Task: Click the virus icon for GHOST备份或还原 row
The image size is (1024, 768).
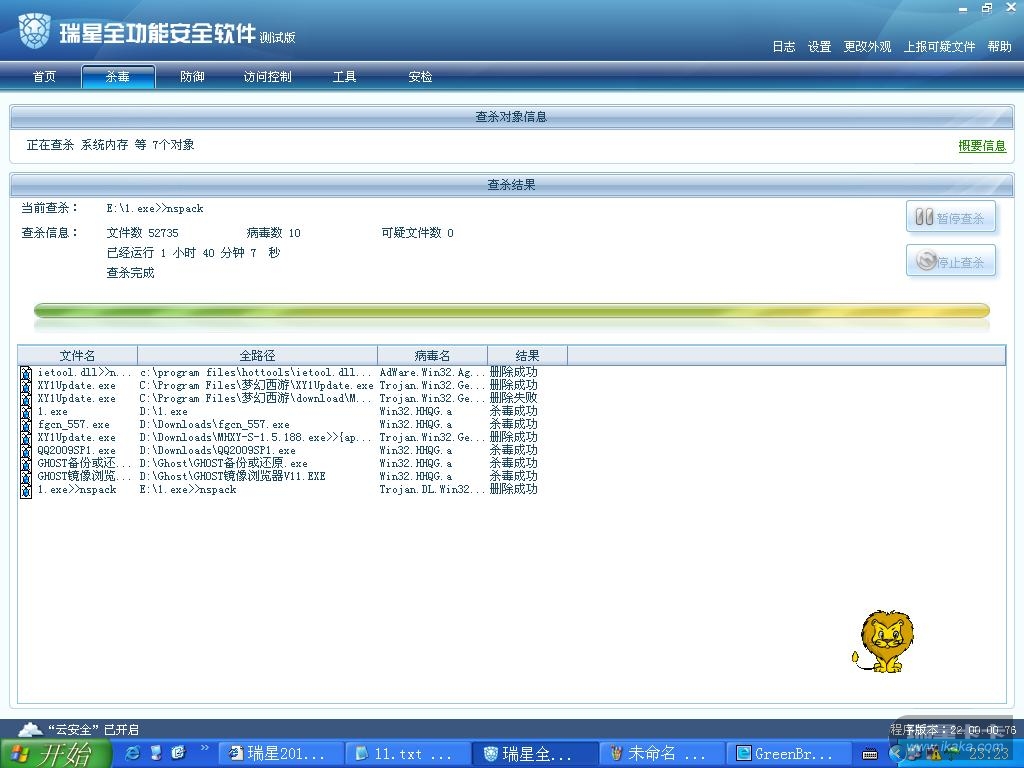Action: pyautogui.click(x=26, y=464)
